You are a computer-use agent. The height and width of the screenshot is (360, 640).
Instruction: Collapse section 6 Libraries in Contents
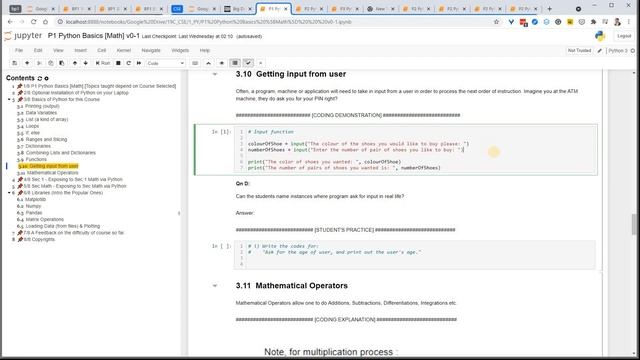[9, 193]
